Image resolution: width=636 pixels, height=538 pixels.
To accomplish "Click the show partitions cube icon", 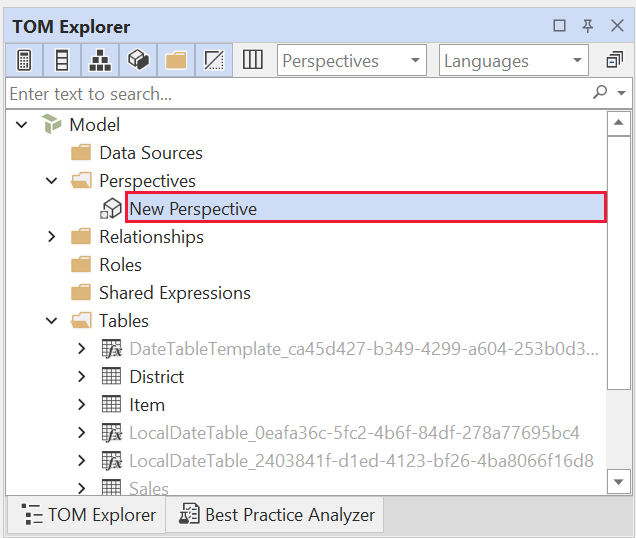I will tap(138, 60).
